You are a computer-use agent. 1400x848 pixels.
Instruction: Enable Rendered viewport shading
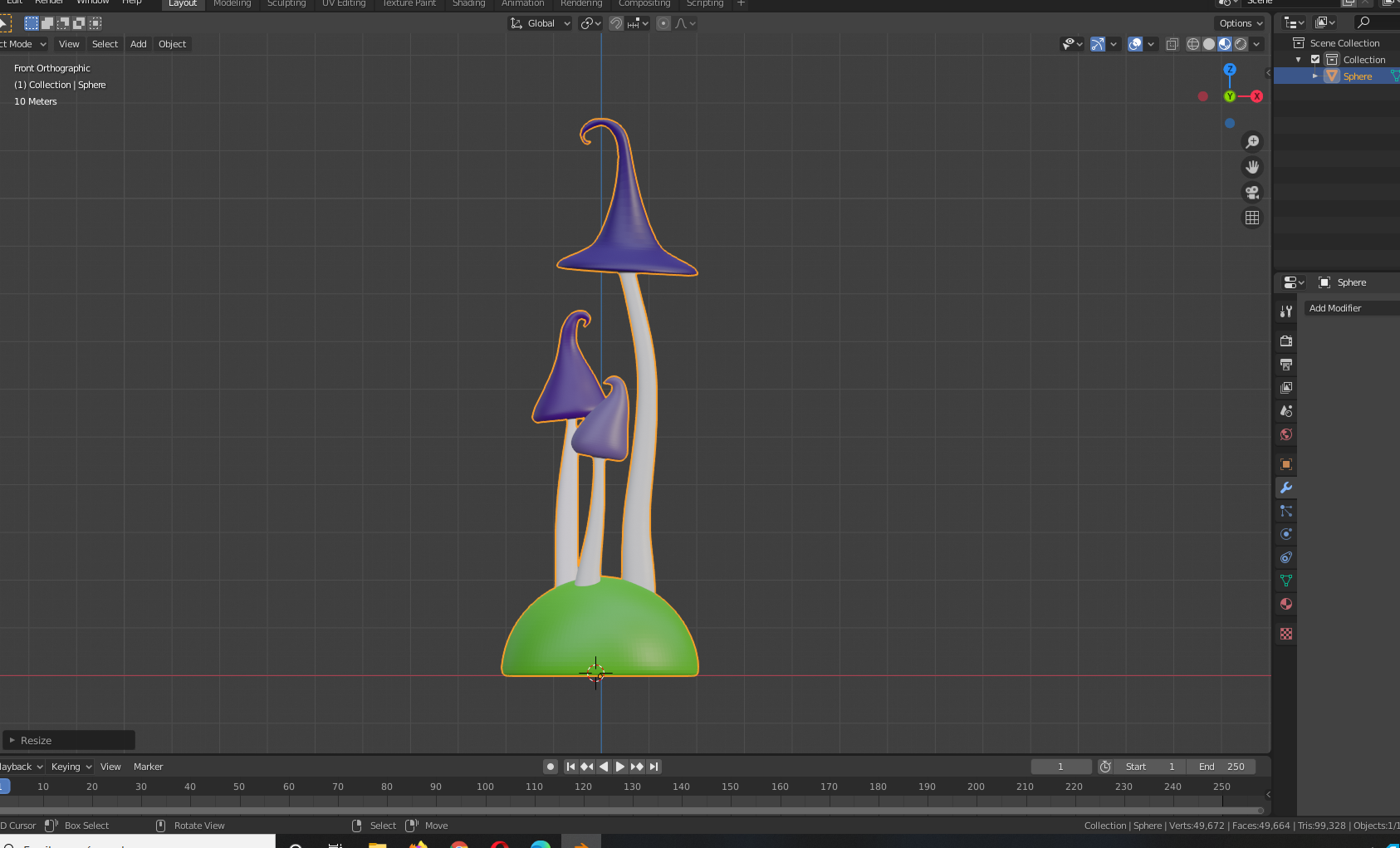tap(1239, 45)
